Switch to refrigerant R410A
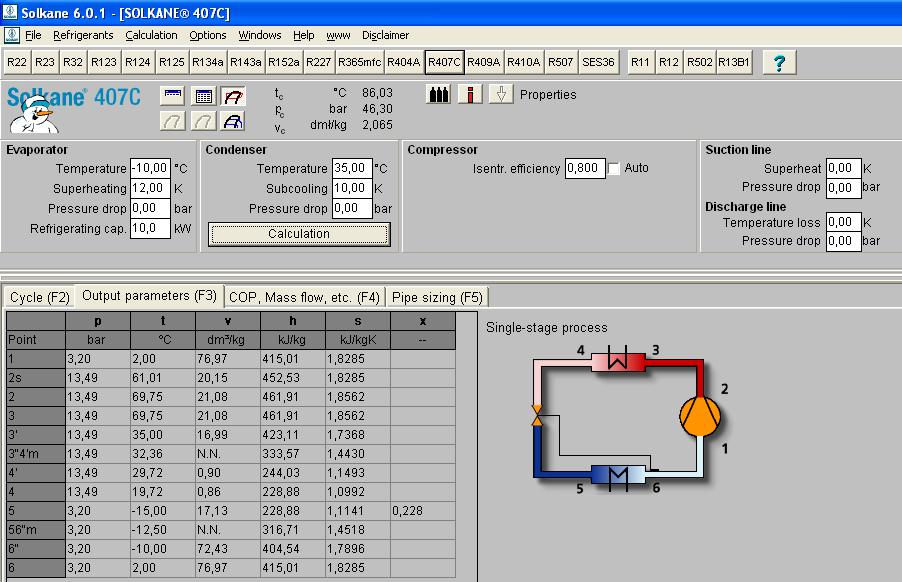The width and height of the screenshot is (902, 582). coord(523,62)
